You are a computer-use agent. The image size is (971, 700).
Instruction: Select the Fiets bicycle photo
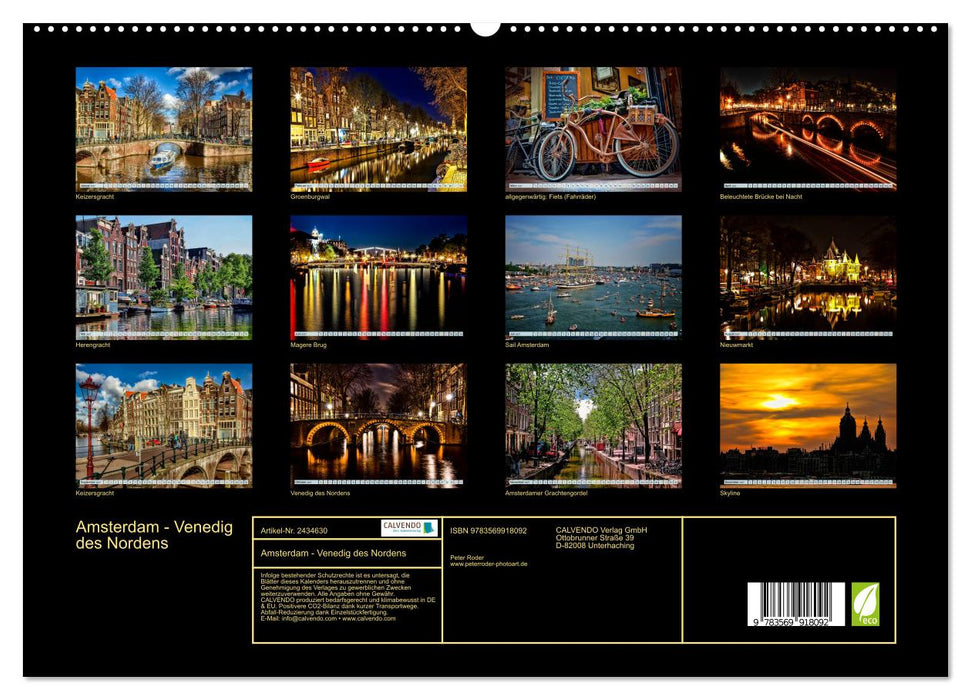(x=593, y=129)
